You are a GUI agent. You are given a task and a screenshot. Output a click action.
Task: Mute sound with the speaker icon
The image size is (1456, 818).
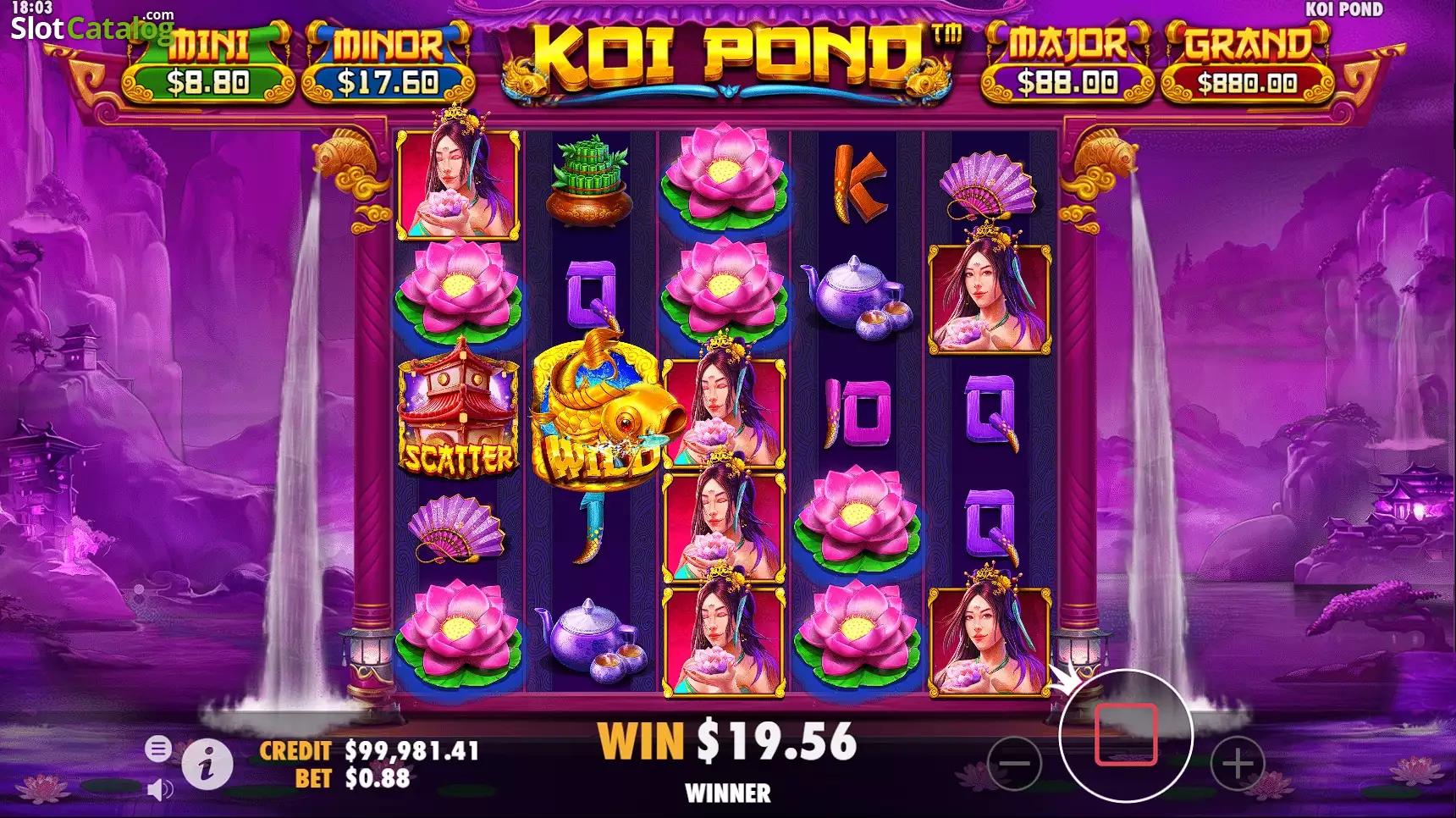click(x=159, y=790)
